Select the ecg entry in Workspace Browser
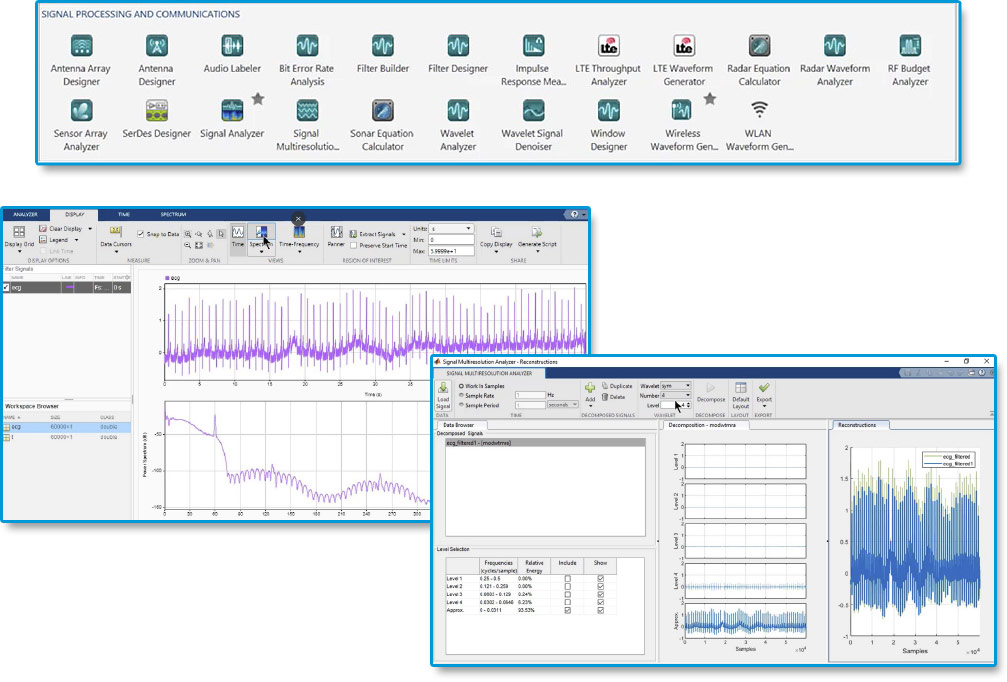1007x682 pixels. 18,425
